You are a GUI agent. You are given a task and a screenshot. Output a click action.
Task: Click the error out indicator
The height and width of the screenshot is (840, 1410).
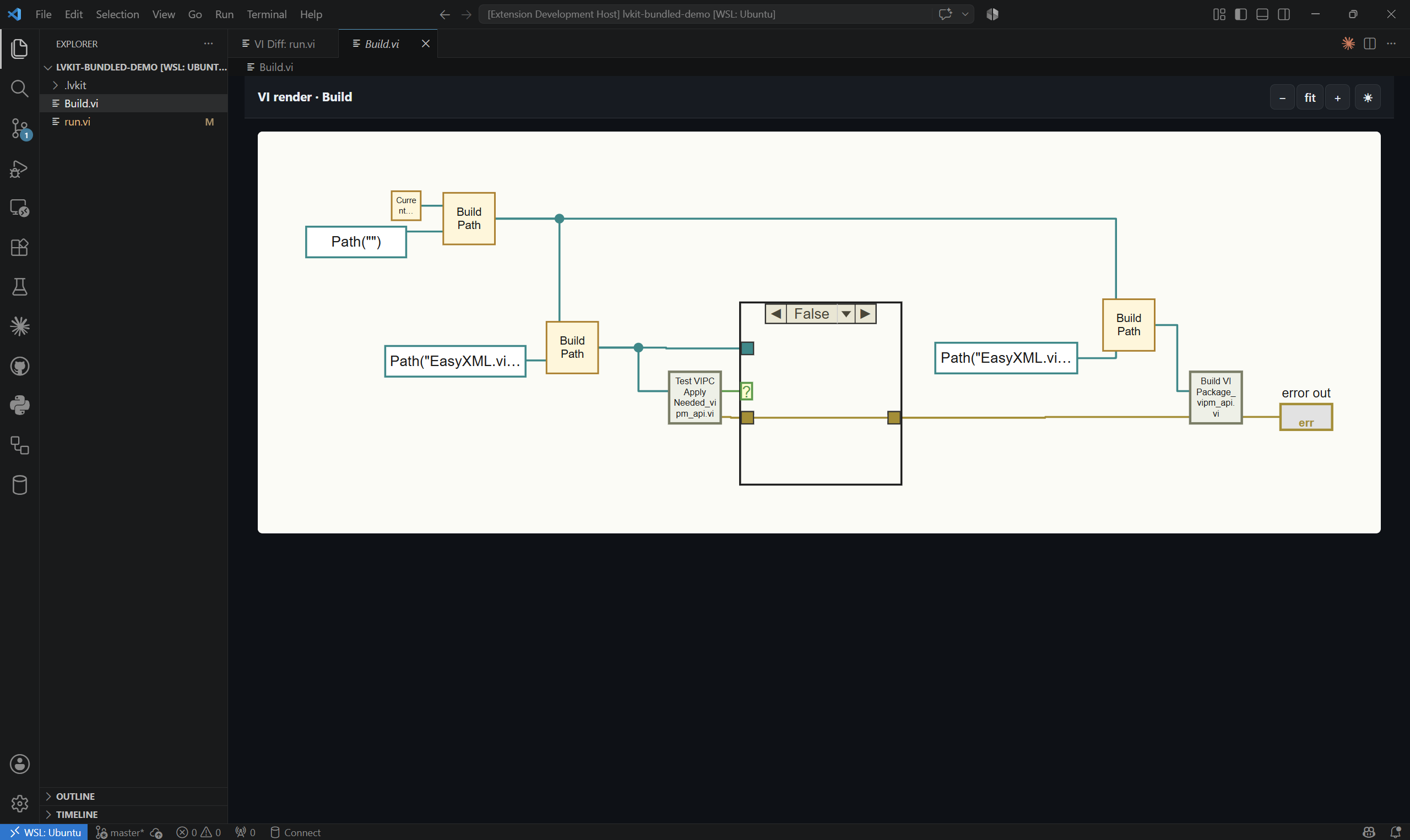(x=1306, y=417)
